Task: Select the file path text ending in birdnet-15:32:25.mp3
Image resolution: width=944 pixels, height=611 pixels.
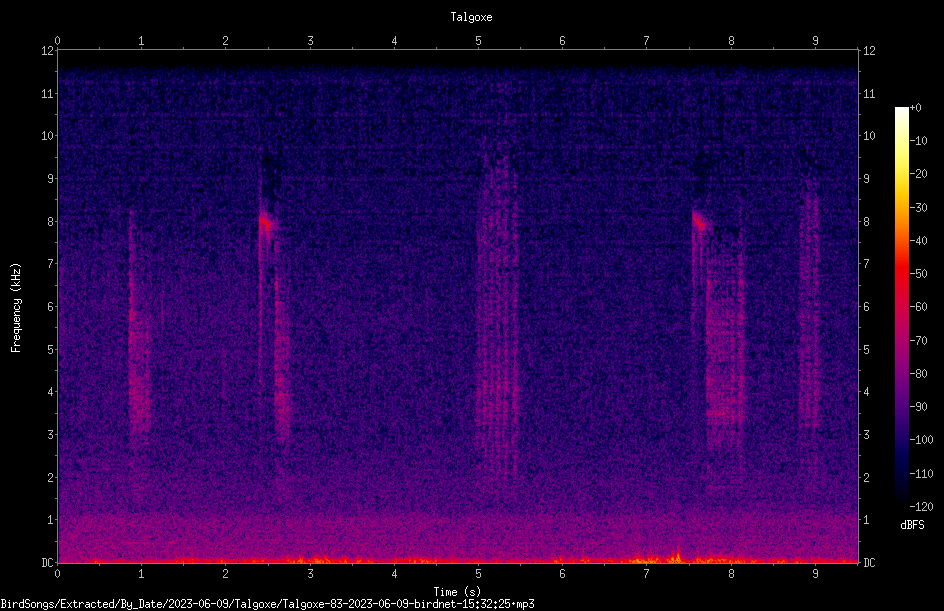Action: click(x=267, y=604)
